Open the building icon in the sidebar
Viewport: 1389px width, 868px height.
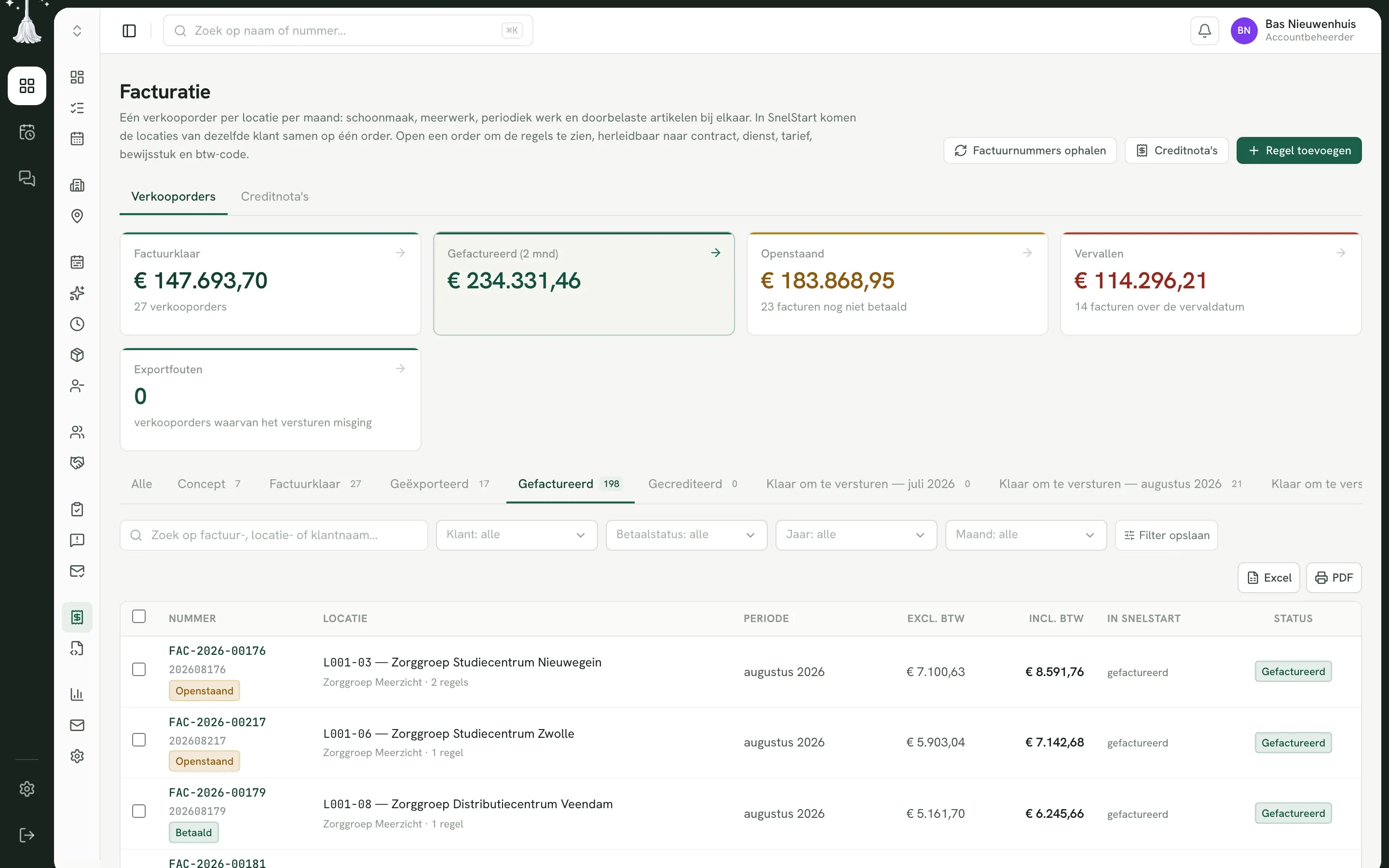click(x=77, y=185)
